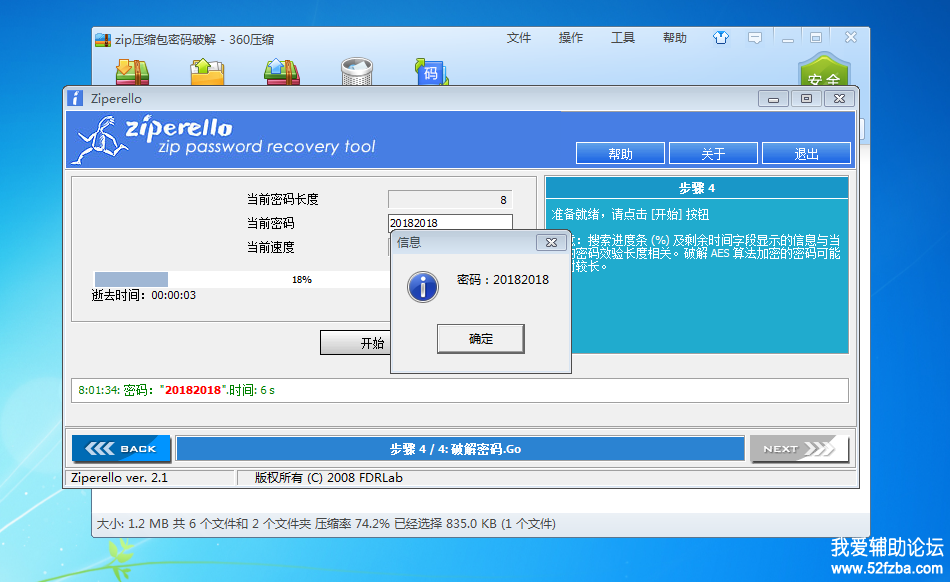Click the 逝去时间: 00:00:03 text
Viewport: 950px width, 582px height.
pyautogui.click(x=144, y=296)
